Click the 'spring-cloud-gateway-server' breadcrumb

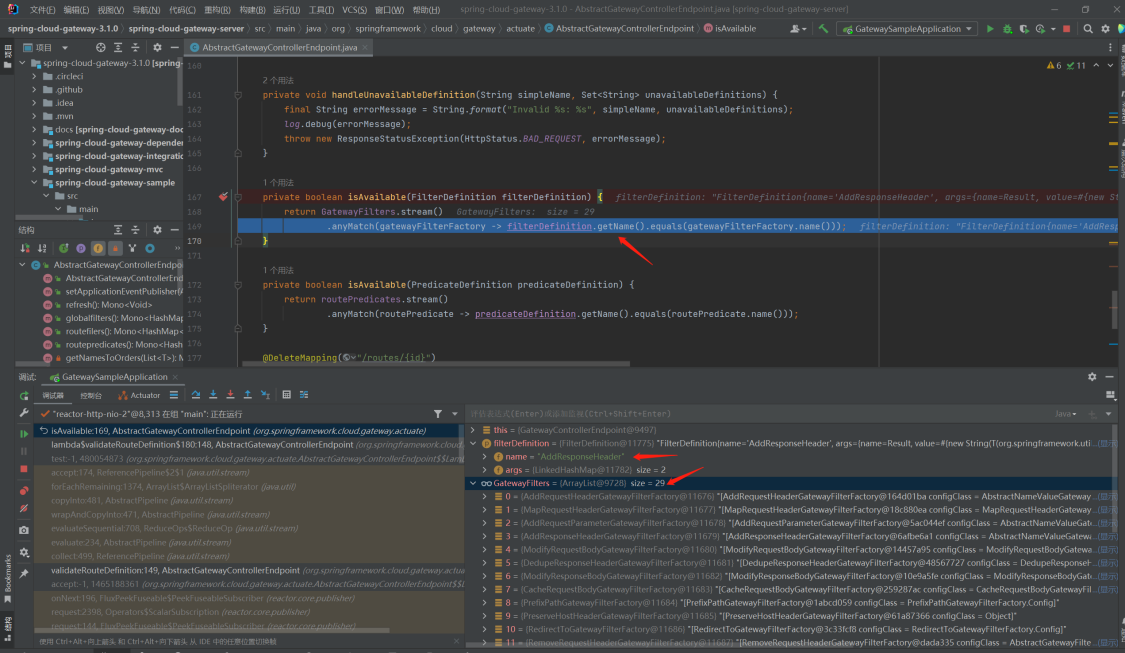click(x=187, y=29)
